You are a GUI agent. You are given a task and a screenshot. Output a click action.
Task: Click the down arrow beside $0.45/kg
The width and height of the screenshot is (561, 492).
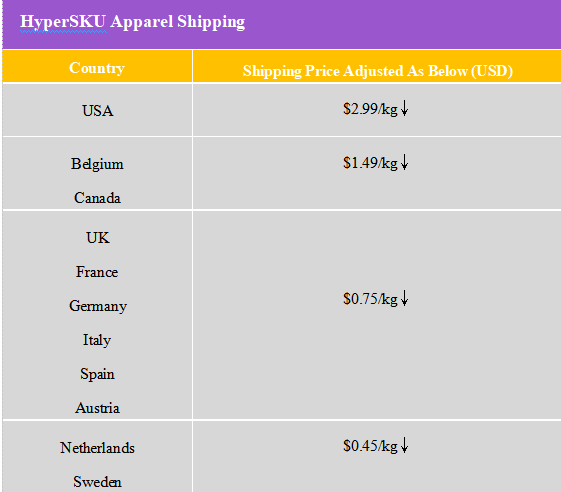point(404,445)
